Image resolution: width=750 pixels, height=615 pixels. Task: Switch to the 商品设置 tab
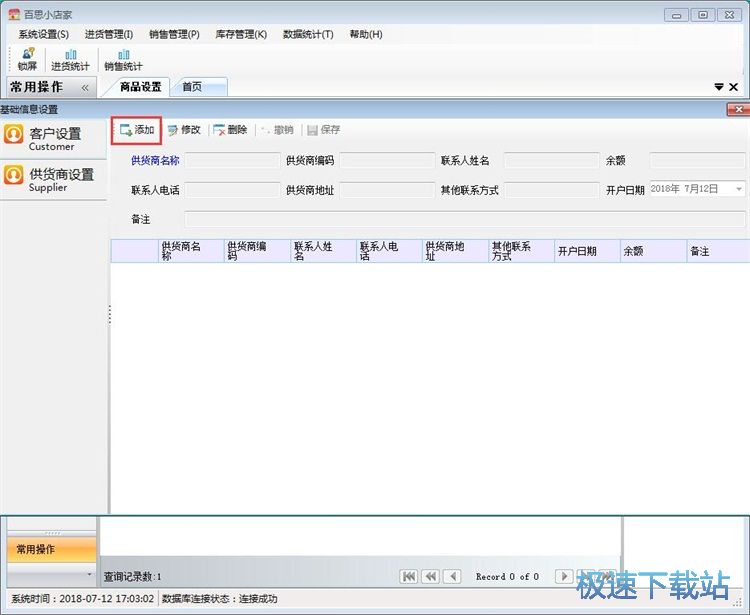click(140, 87)
